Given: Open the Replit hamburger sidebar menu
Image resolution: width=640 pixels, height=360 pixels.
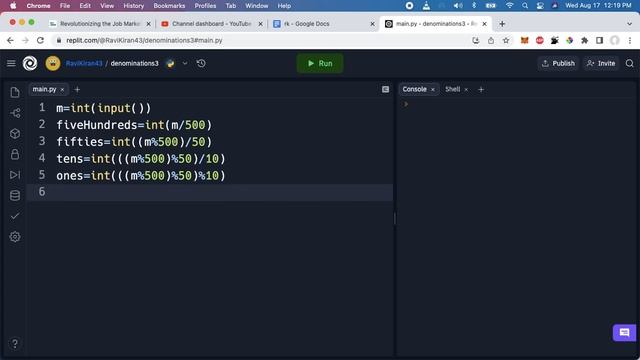Looking at the screenshot, I should 11,63.
